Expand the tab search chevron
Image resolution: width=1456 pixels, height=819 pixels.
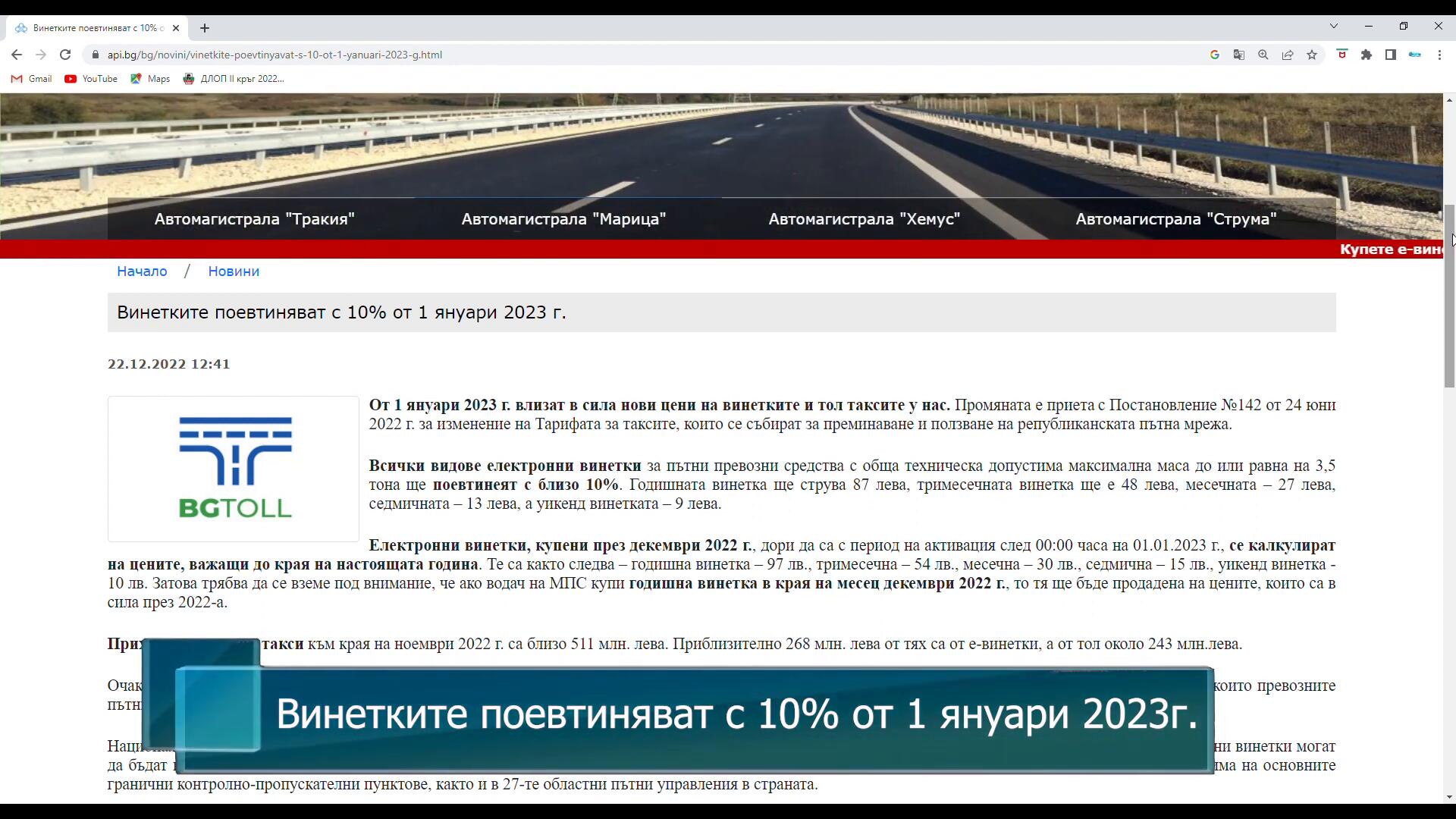(x=1333, y=27)
